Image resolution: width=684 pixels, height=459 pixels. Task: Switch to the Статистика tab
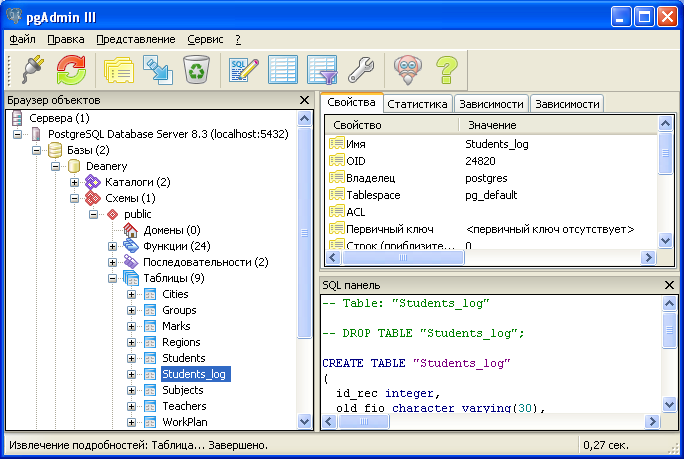click(x=417, y=104)
